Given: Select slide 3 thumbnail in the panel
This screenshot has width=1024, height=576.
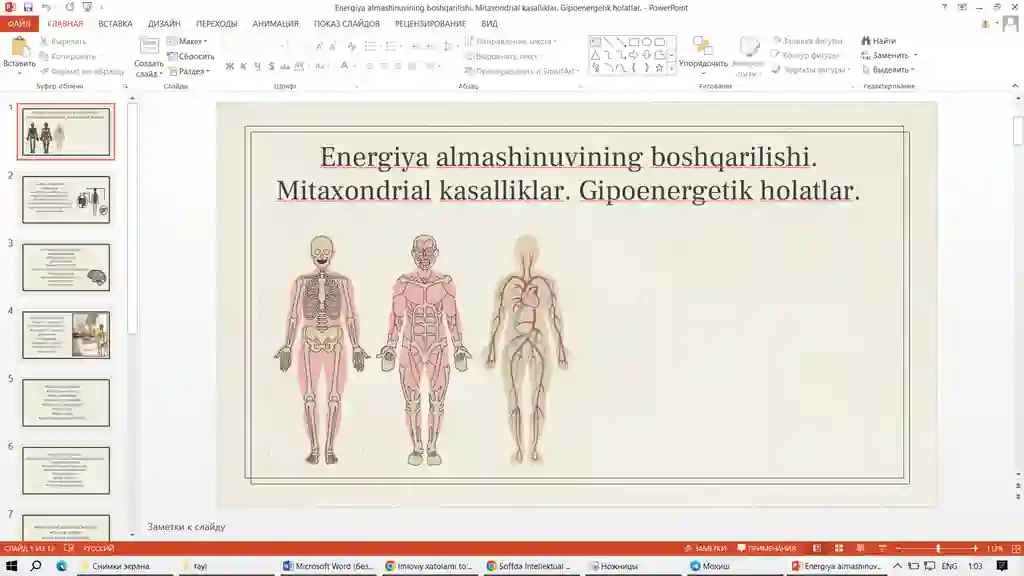Looking at the screenshot, I should pyautogui.click(x=66, y=266).
